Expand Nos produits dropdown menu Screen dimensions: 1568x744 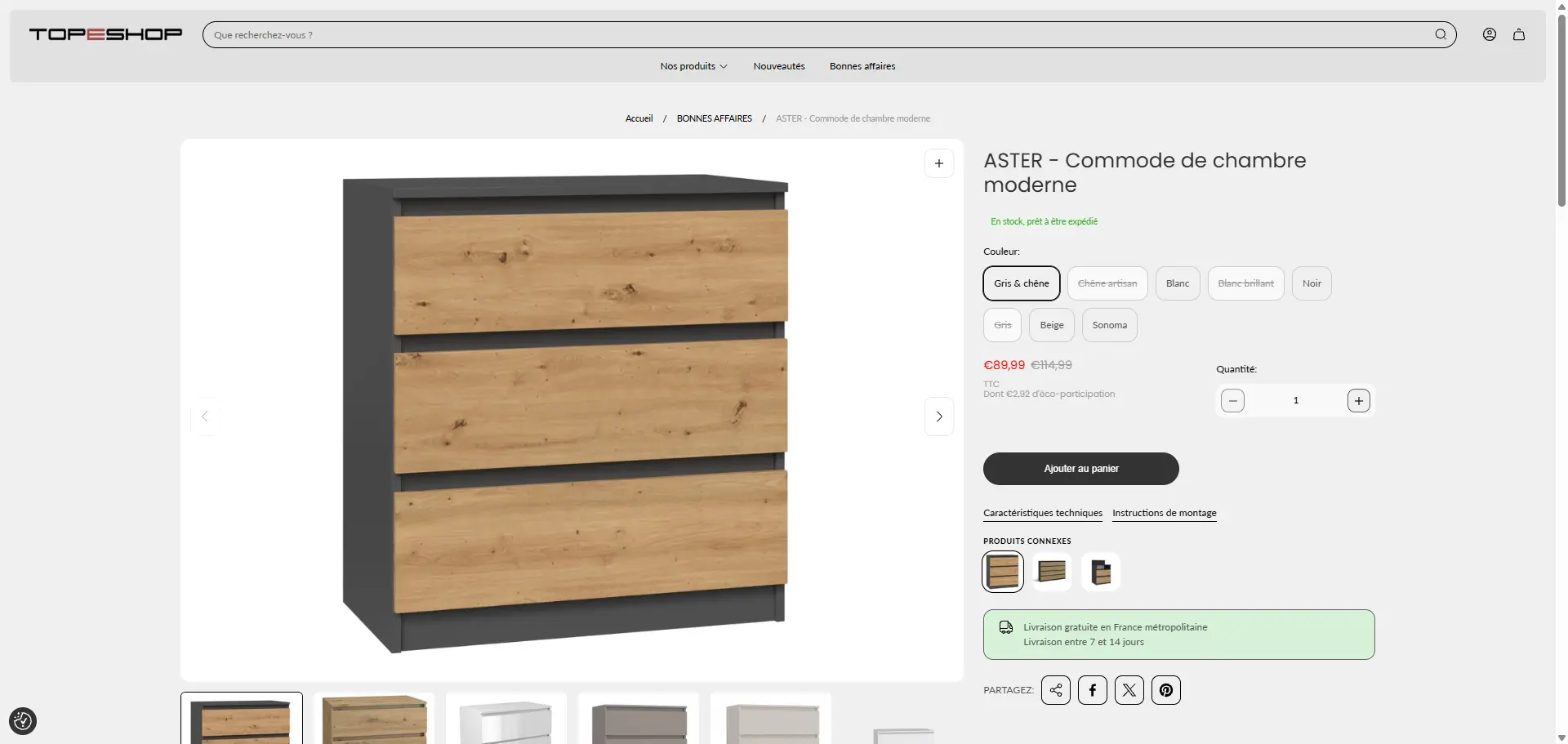(x=693, y=66)
